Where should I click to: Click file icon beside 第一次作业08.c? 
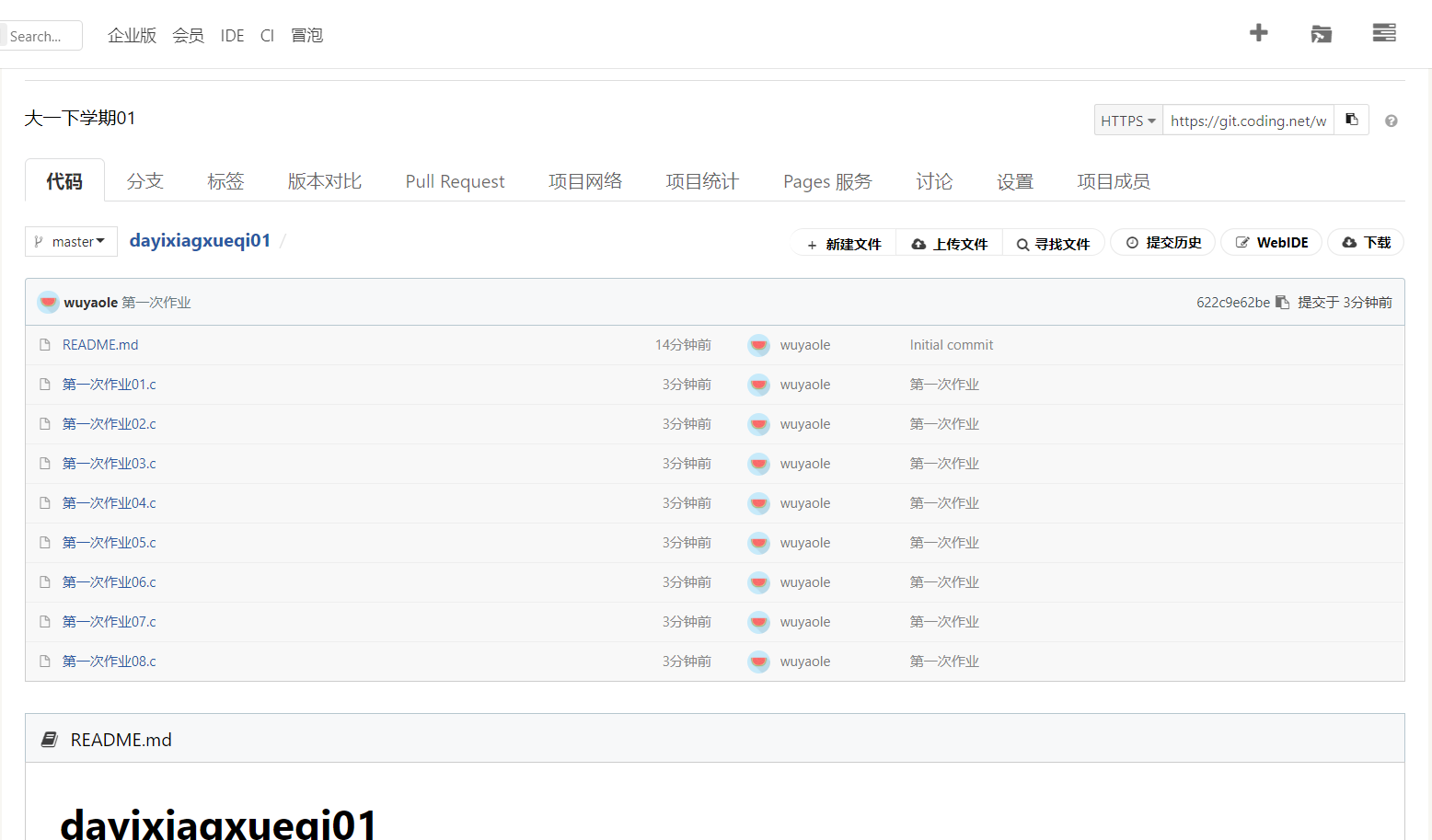coord(44,662)
